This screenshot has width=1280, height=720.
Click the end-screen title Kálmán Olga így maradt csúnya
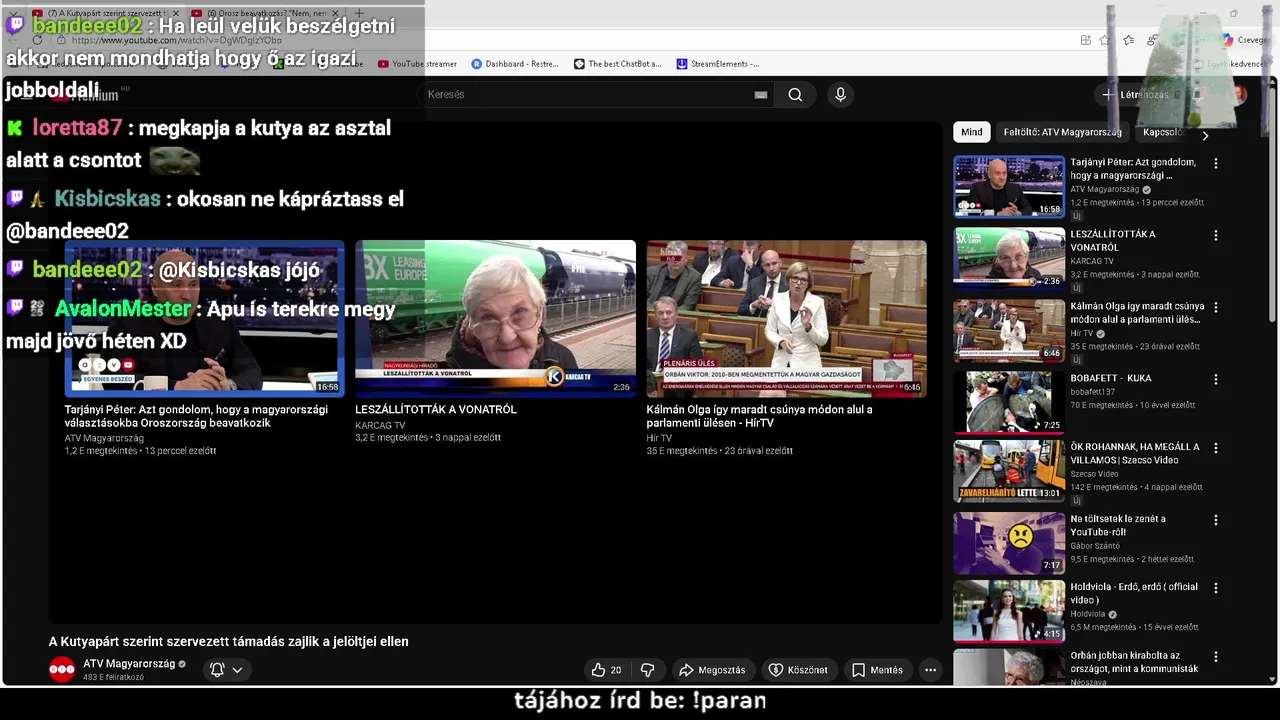point(759,416)
